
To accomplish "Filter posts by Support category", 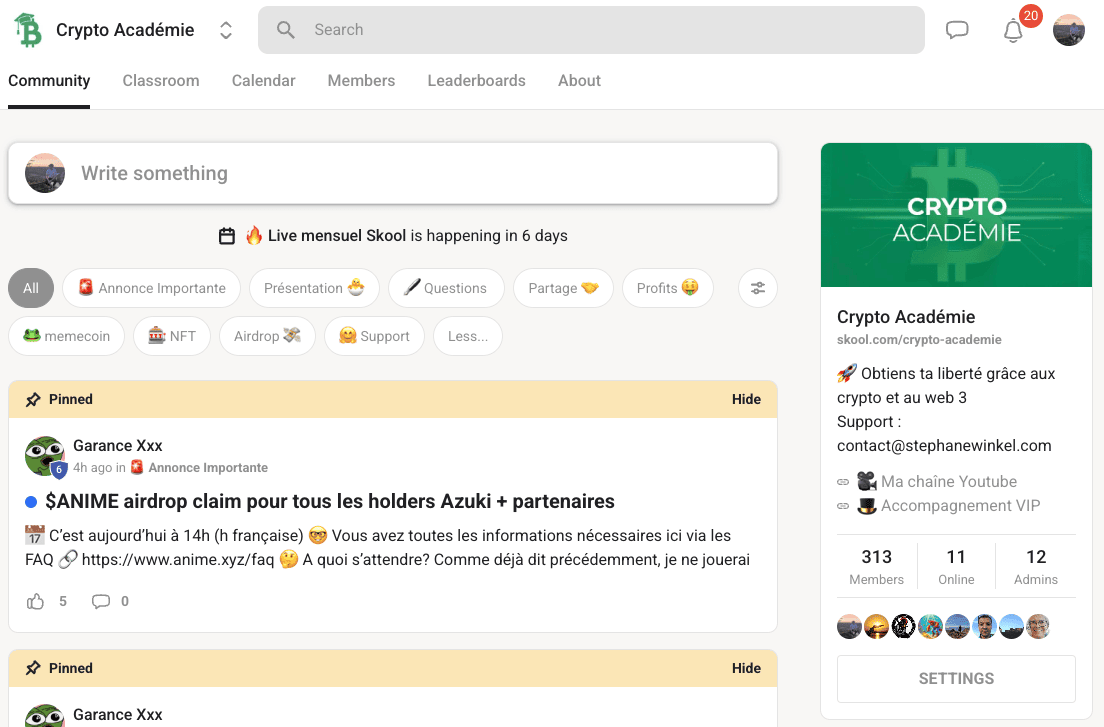I will pos(374,336).
